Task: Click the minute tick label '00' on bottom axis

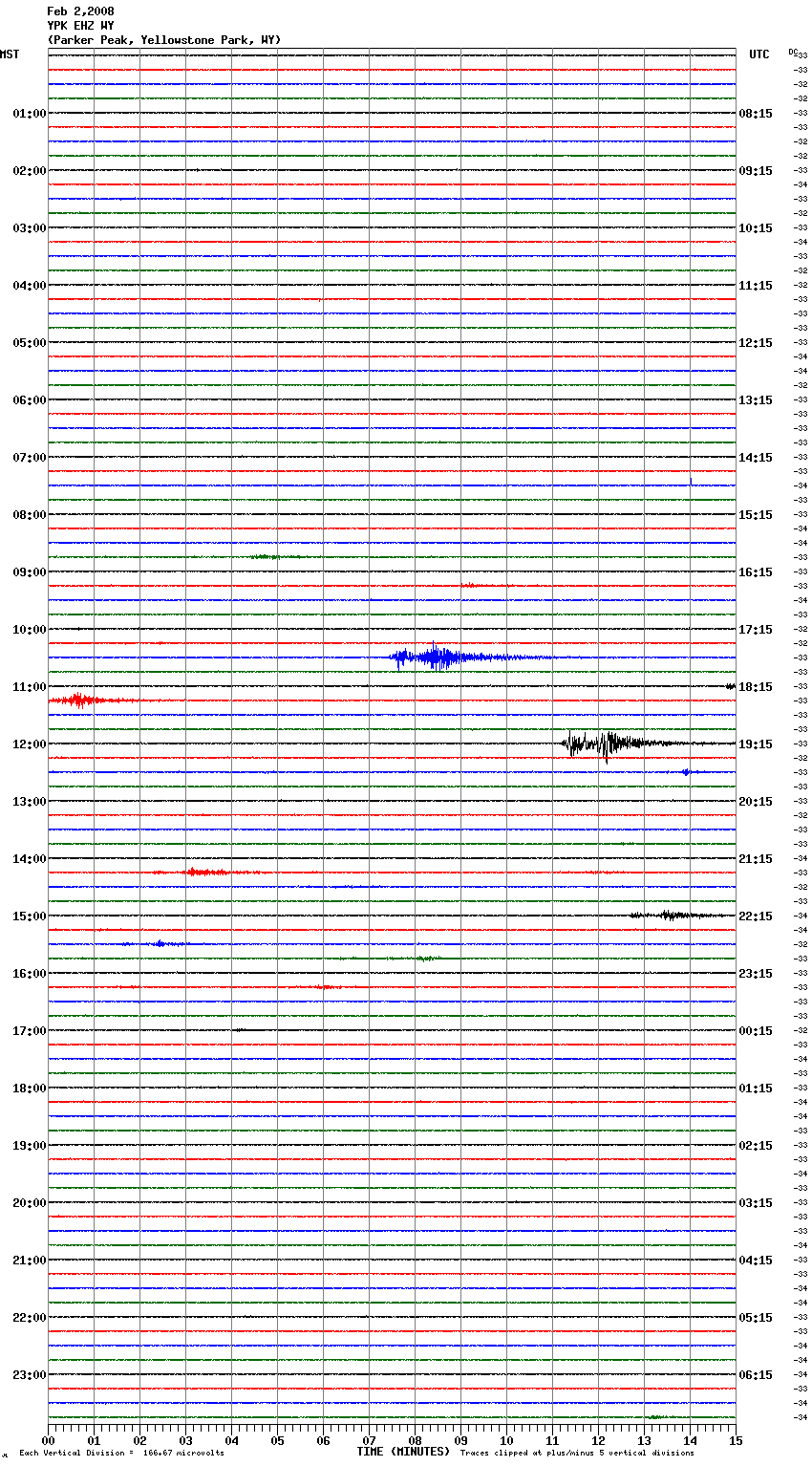Action: (x=48, y=1440)
